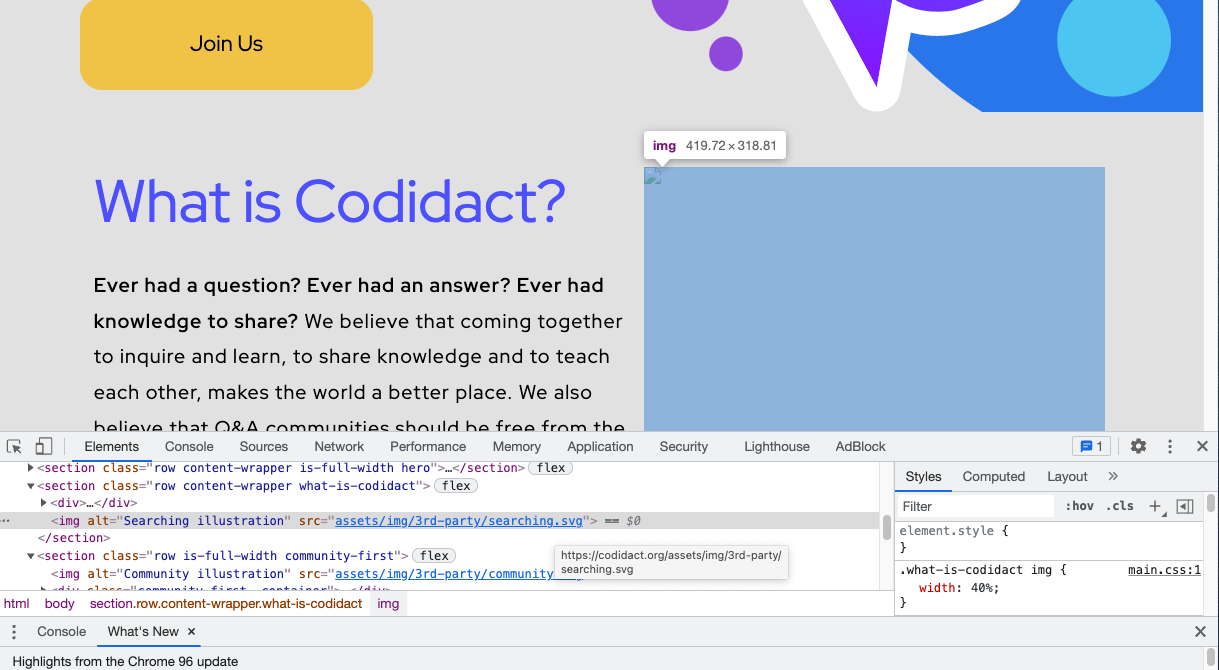Toggle the .cls classes editor
This screenshot has width=1219, height=670.
(1120, 506)
